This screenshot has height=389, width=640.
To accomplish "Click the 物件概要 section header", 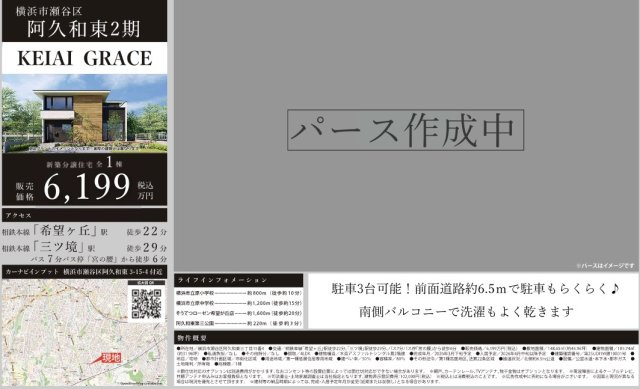I will (406, 338).
